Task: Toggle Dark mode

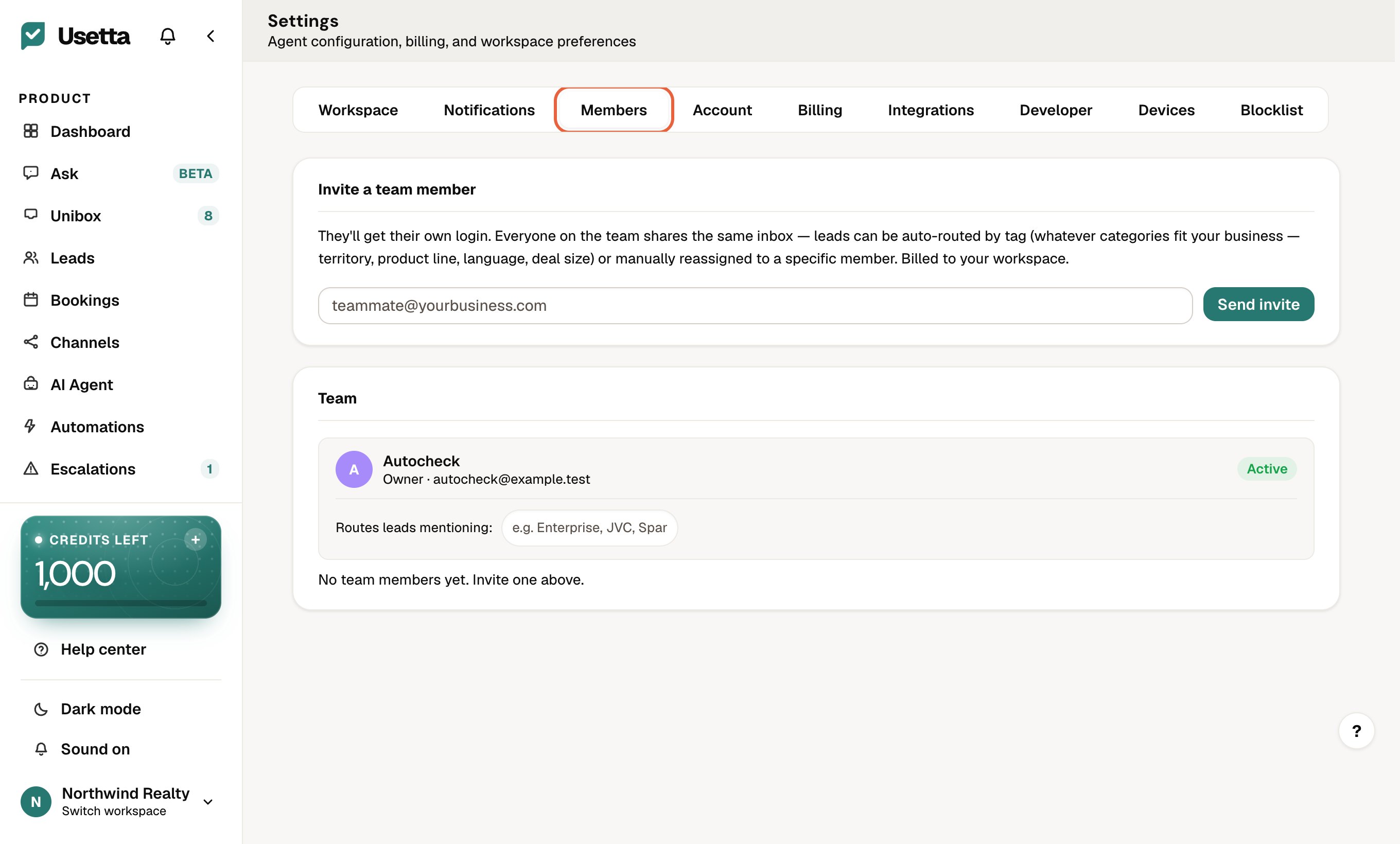Action: (x=120, y=709)
